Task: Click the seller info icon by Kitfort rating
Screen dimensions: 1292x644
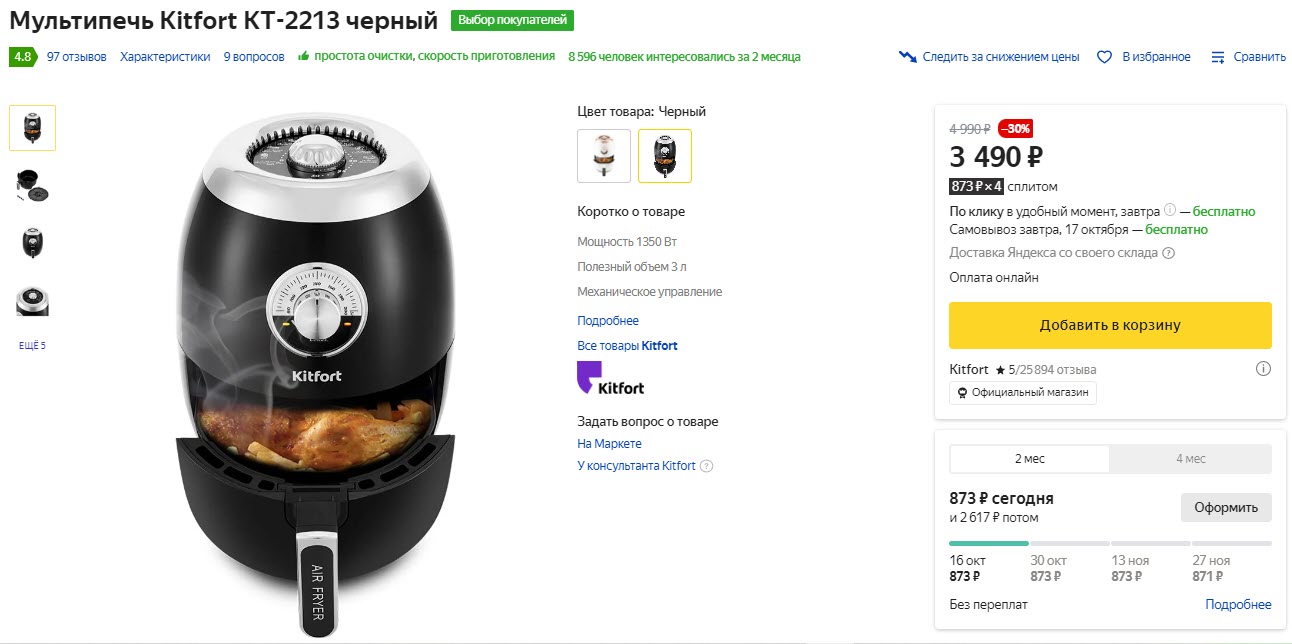Action: pyautogui.click(x=1263, y=369)
